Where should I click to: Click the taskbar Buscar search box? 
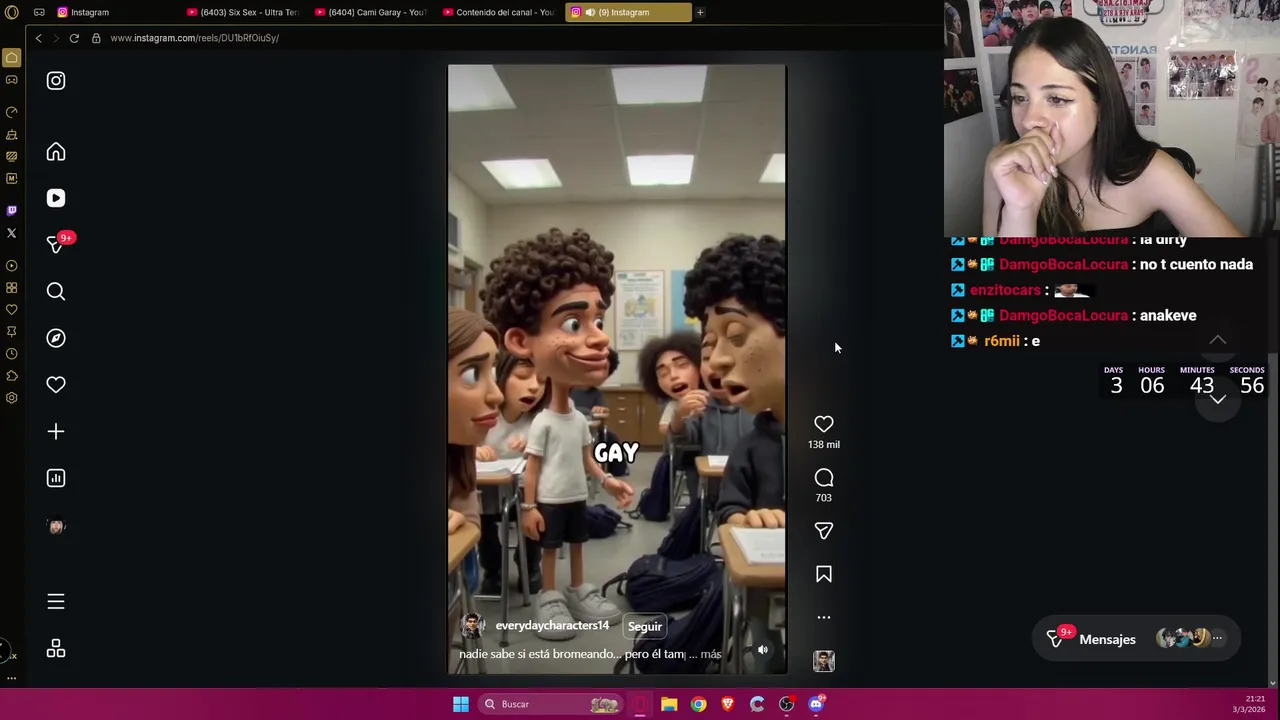550,704
